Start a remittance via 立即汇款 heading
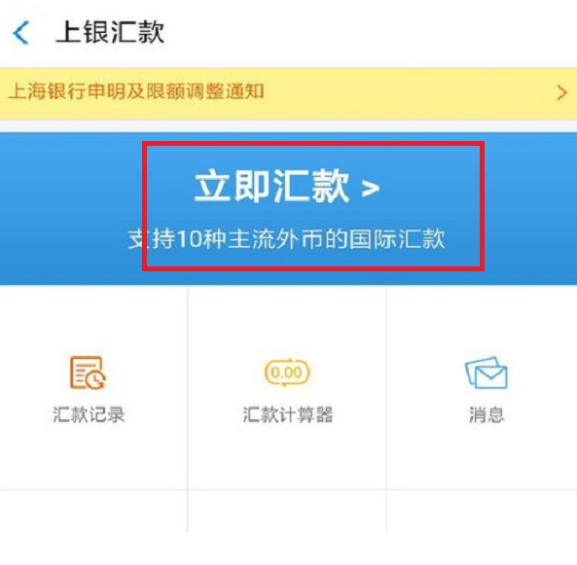The image size is (577, 565). [272, 186]
